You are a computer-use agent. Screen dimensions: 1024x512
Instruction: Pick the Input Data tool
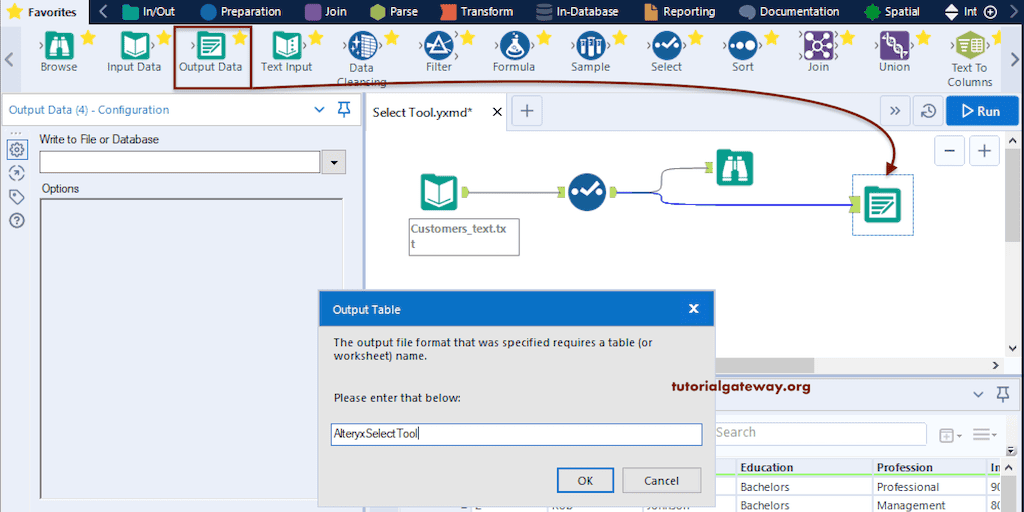point(135,51)
